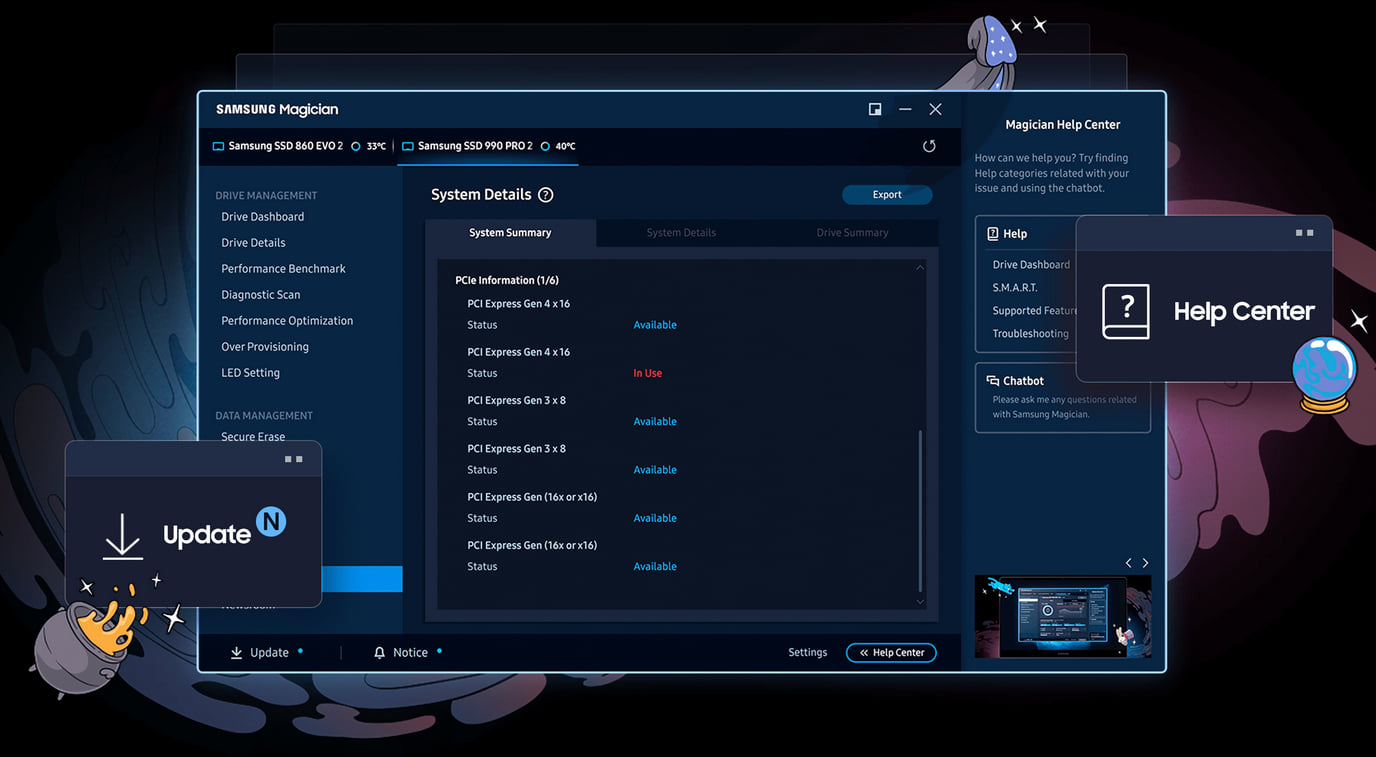Open Performance Optimization page
The height and width of the screenshot is (757, 1376).
(287, 321)
